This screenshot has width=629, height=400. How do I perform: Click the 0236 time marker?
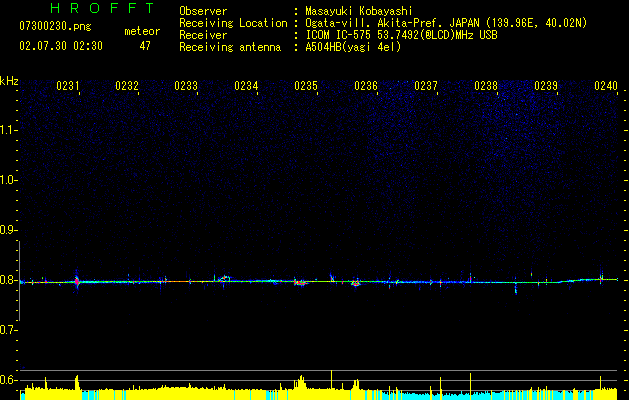coord(366,86)
